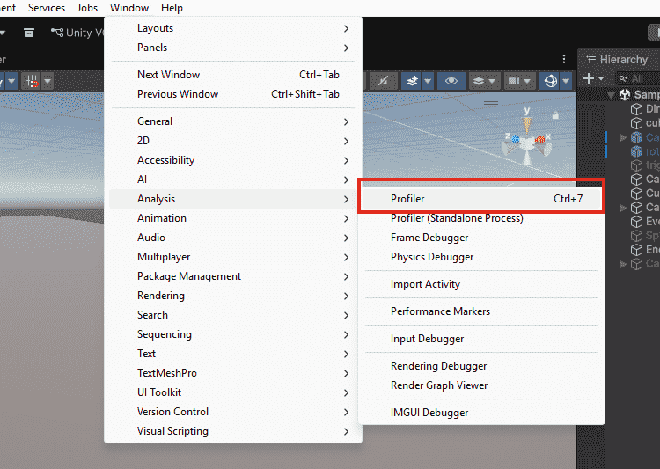This screenshot has height=469, width=660.
Task: Click the scene camera settings icon
Action: pos(514,80)
